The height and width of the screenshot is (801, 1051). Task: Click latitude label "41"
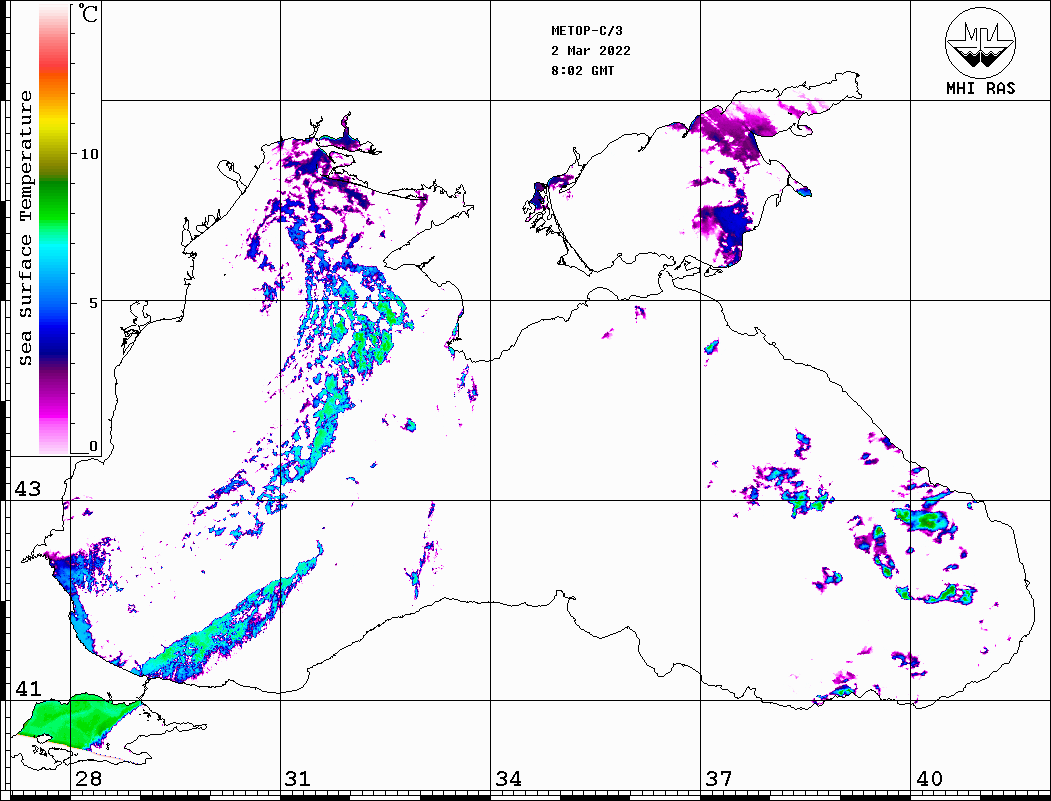27,688
